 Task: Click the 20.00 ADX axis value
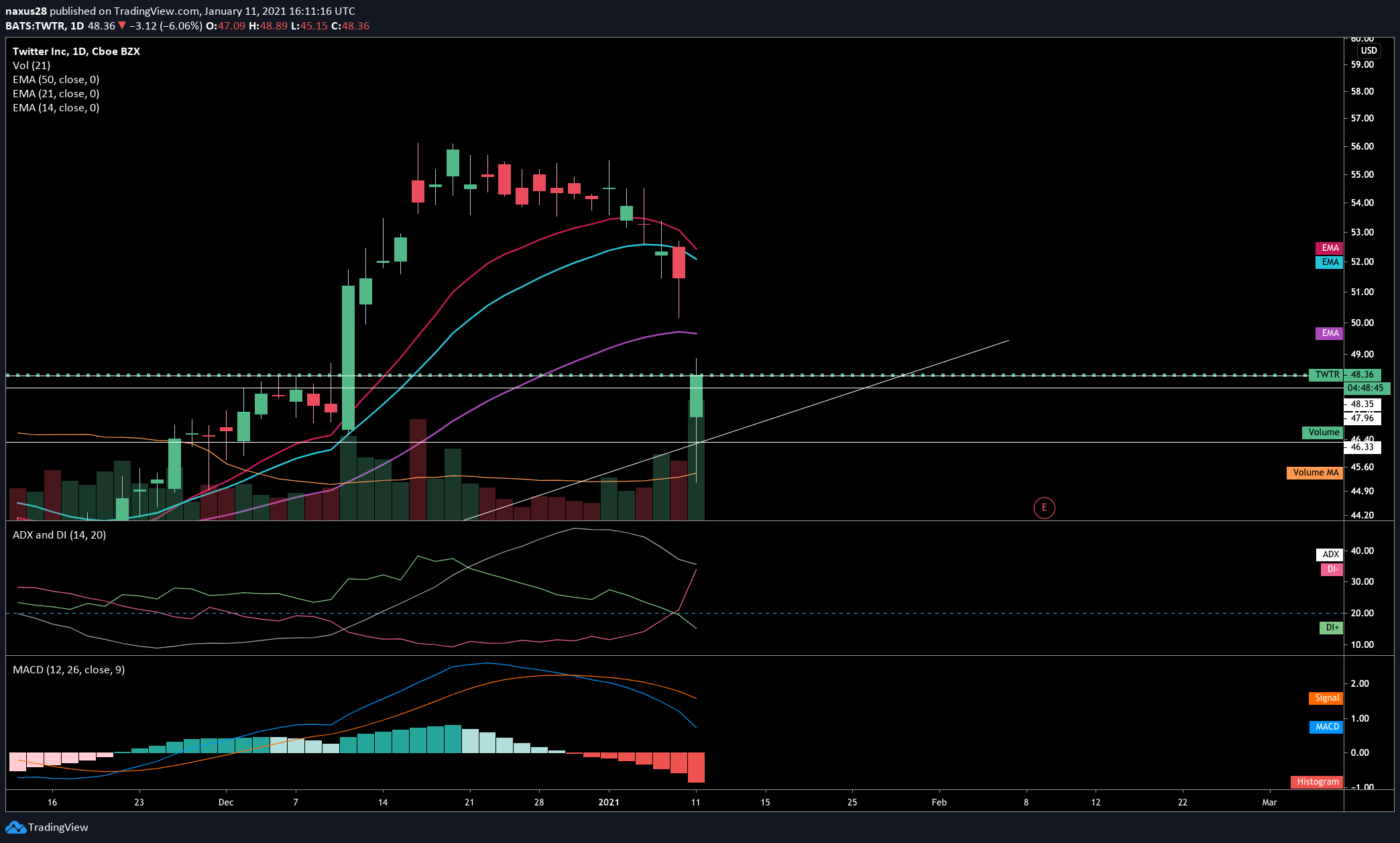coord(1362,613)
